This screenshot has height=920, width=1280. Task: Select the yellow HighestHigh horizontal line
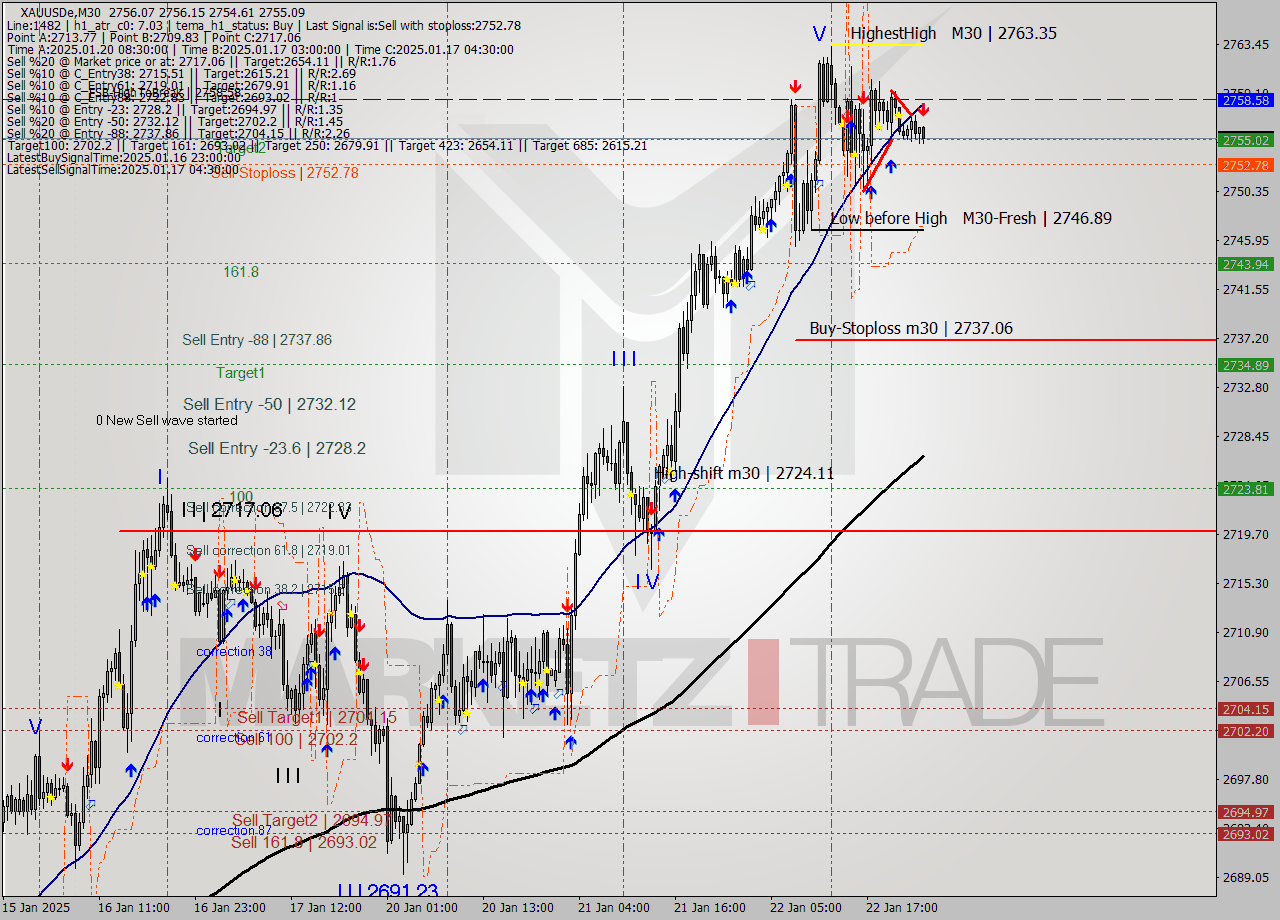point(878,44)
